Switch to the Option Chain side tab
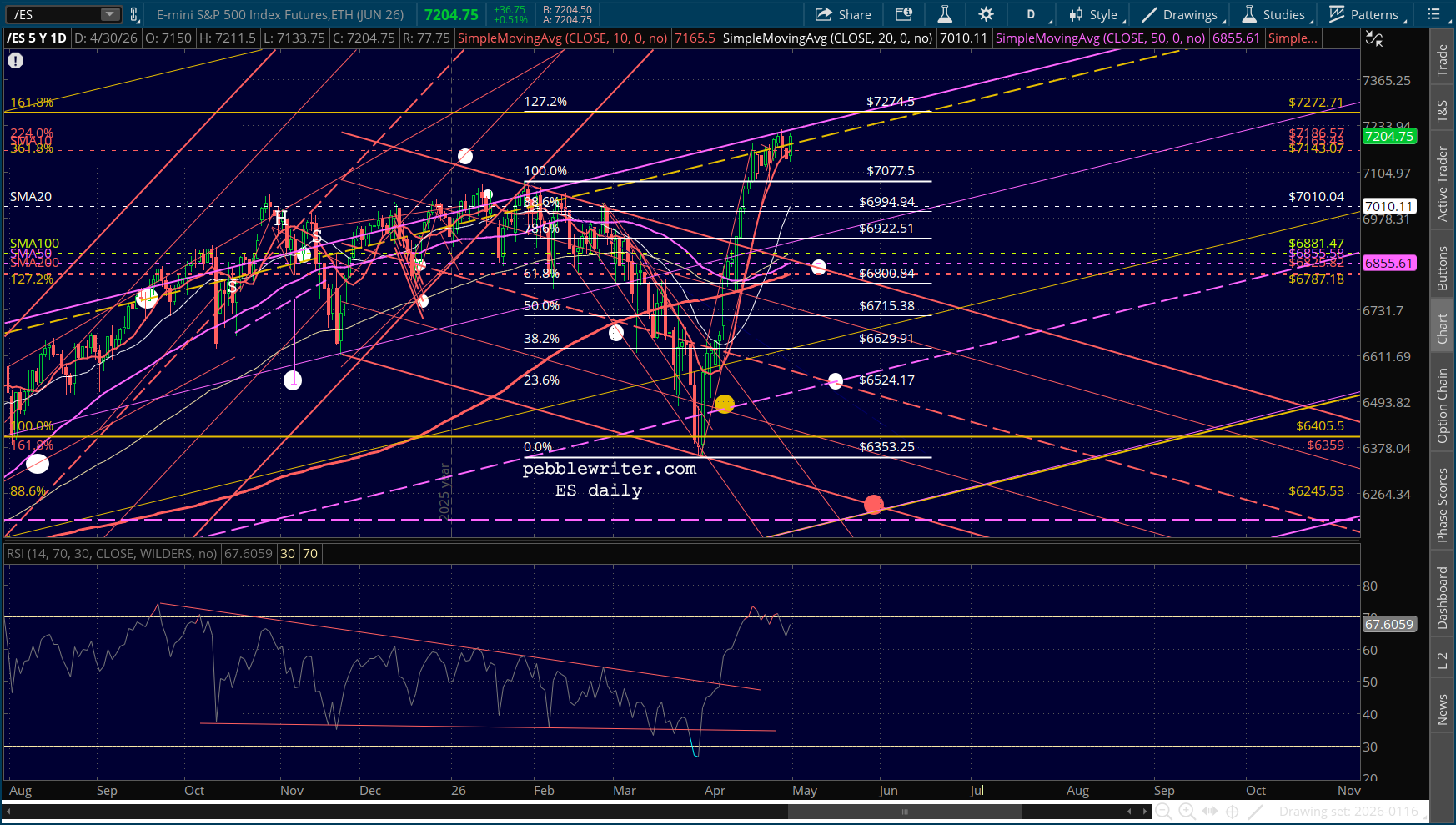This screenshot has height=825, width=1456. click(x=1442, y=405)
